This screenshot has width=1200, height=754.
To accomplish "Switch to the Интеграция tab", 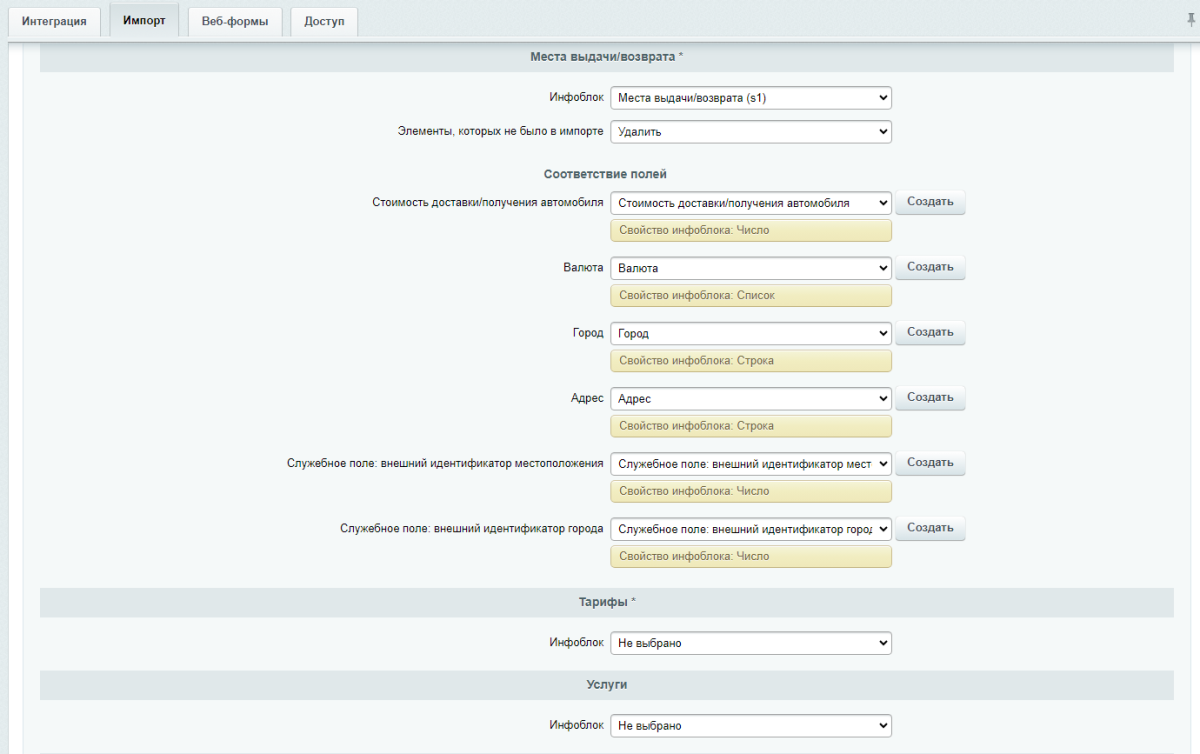I will point(54,20).
